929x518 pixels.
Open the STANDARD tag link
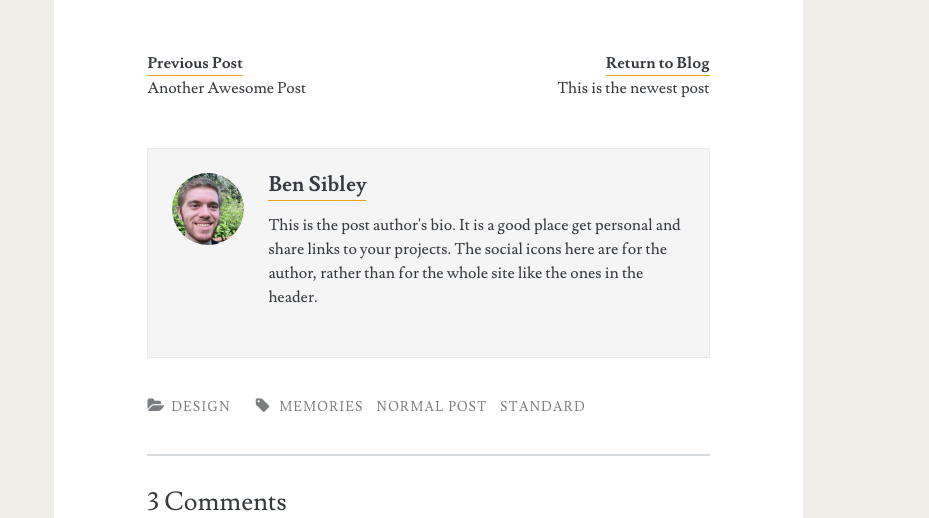pyautogui.click(x=542, y=406)
